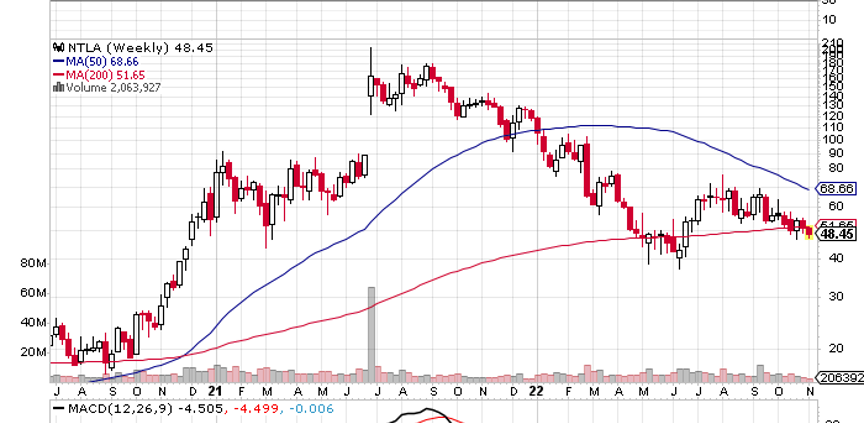This screenshot has width=864, height=423.
Task: Click the black 48.45 last price tag
Action: click(837, 235)
